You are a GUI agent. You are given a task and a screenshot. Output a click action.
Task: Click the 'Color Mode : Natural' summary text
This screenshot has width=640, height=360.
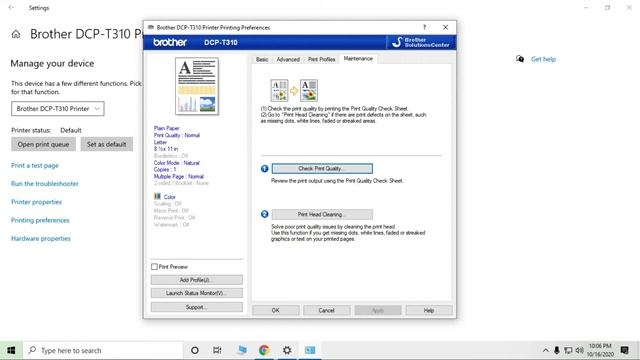(x=177, y=163)
